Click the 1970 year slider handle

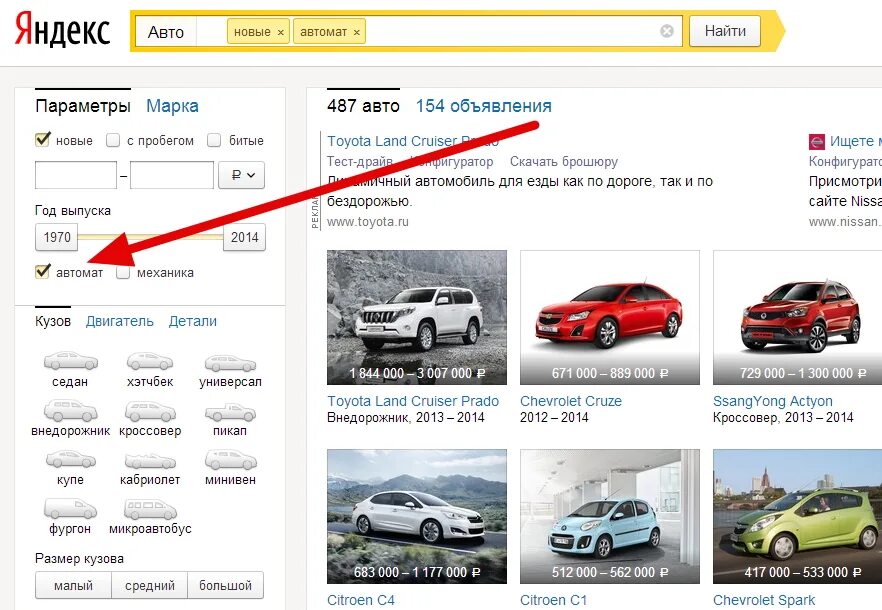57,237
